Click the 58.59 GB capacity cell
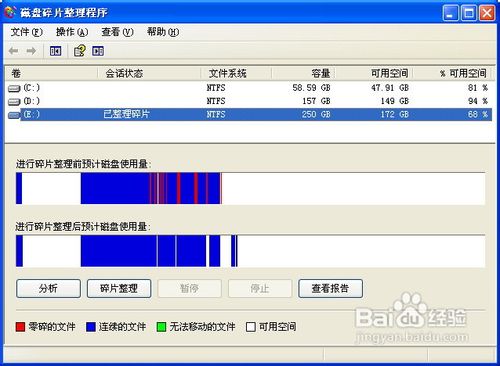Screen dimensions: 500x366 (311, 88)
